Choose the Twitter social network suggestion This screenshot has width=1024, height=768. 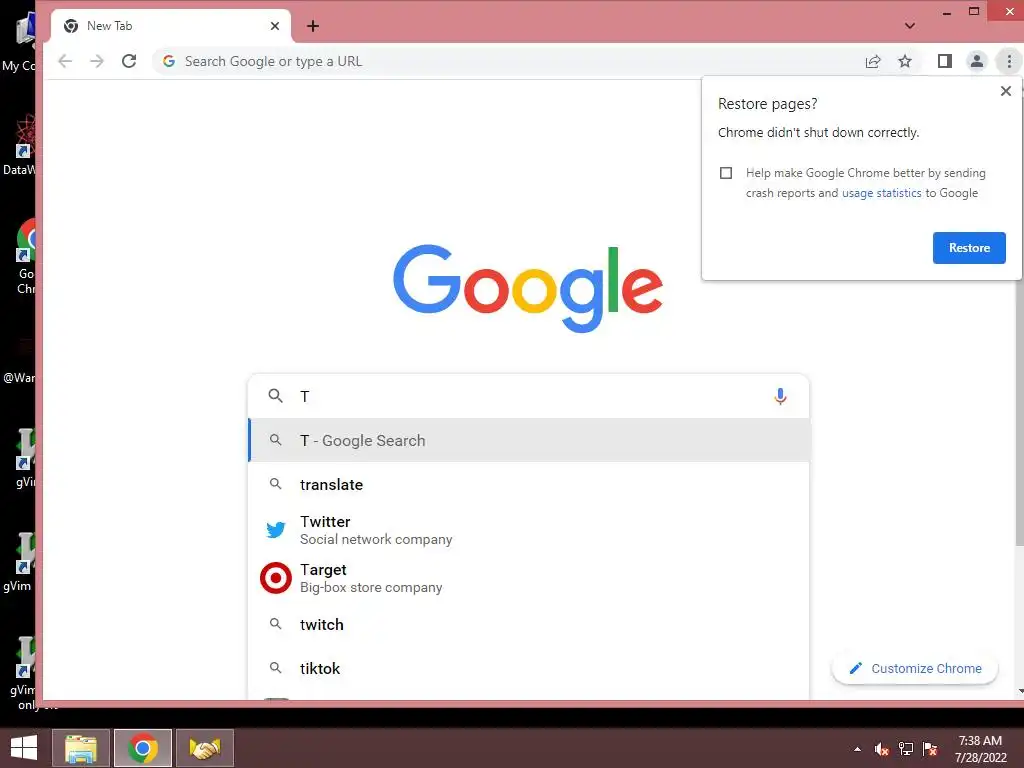coord(529,530)
